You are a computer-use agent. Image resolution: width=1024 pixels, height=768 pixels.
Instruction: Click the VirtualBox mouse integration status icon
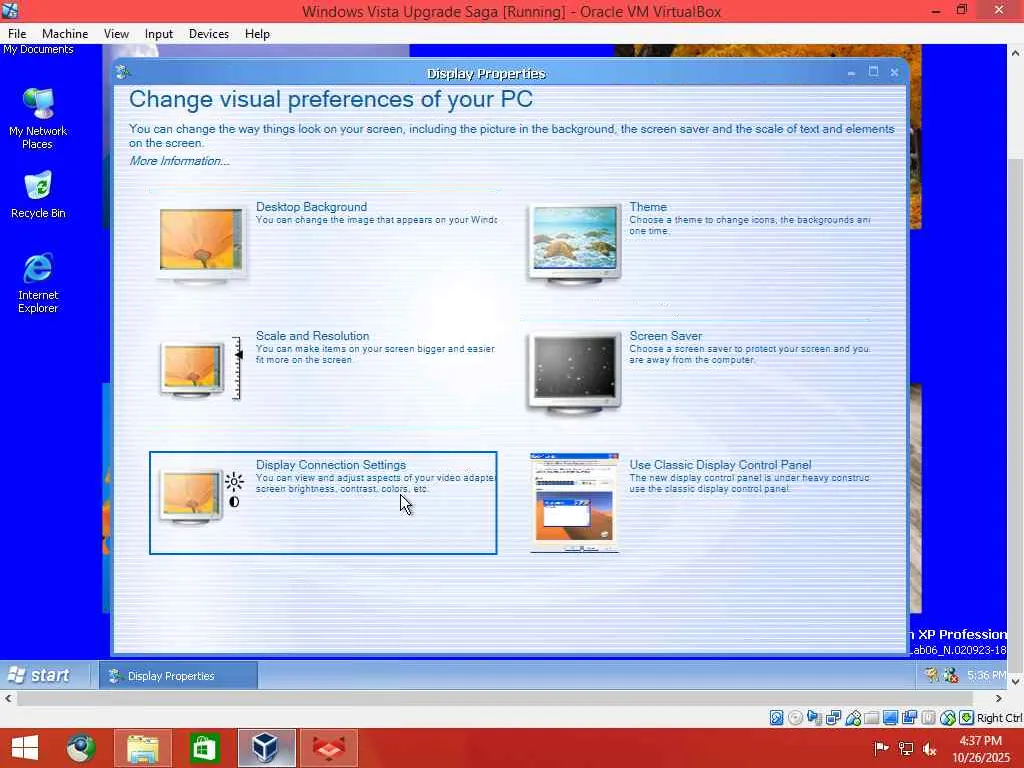[948, 718]
